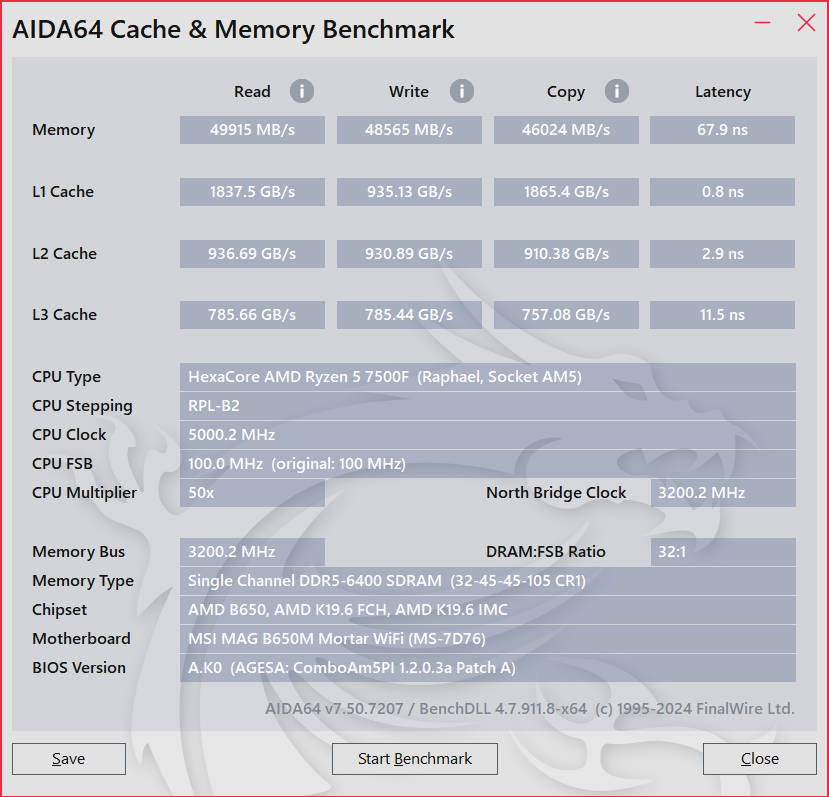The image size is (829, 797).
Task: Click the CPU Clock value 5000.2 MHz
Action: coord(487,435)
